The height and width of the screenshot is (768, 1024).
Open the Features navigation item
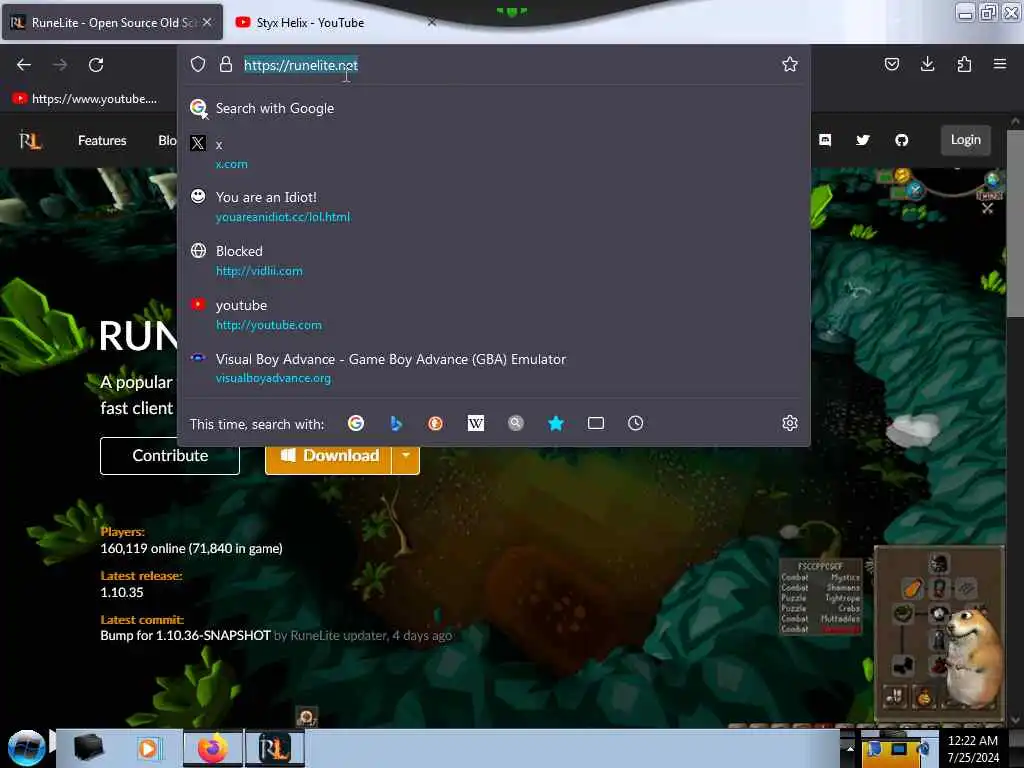tap(102, 140)
